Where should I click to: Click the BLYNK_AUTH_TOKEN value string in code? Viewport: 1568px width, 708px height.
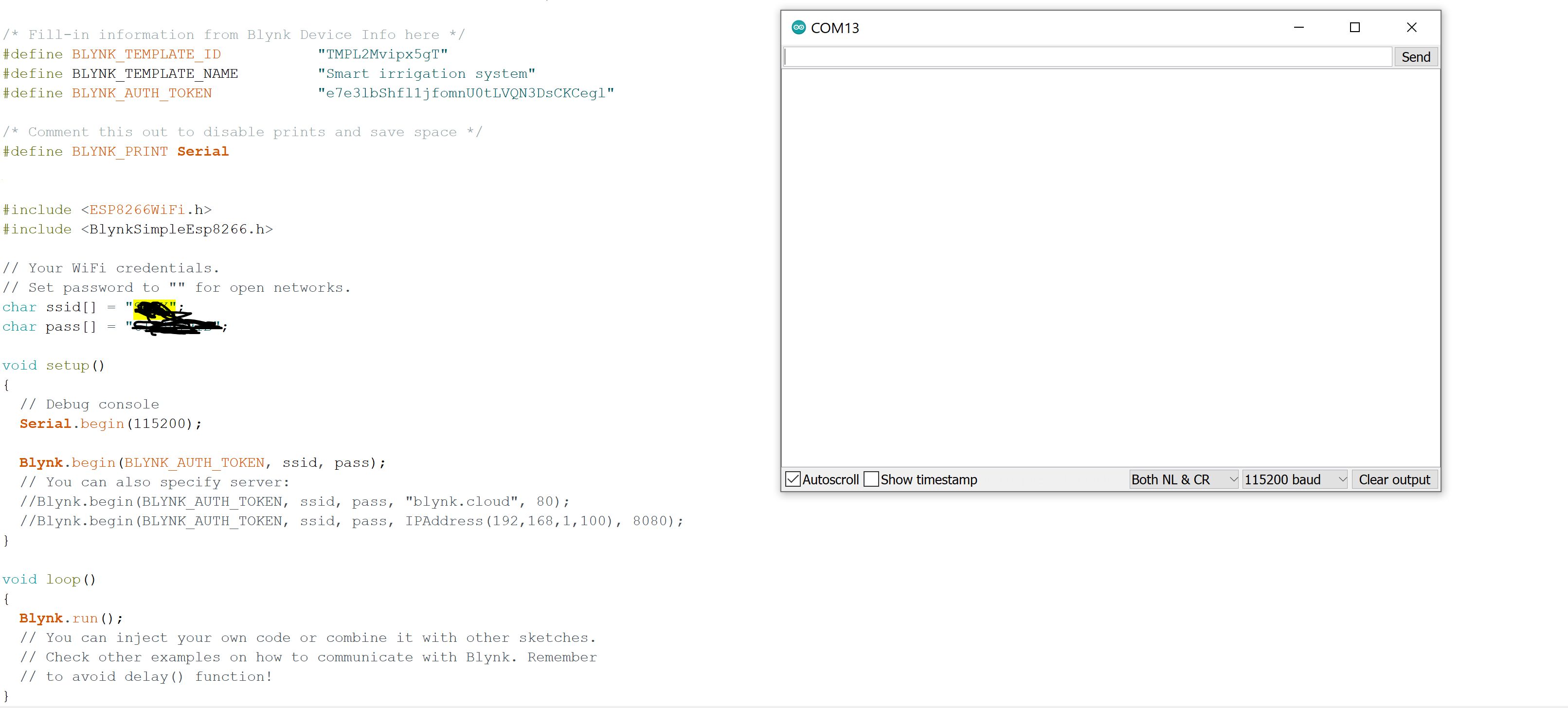(x=466, y=93)
